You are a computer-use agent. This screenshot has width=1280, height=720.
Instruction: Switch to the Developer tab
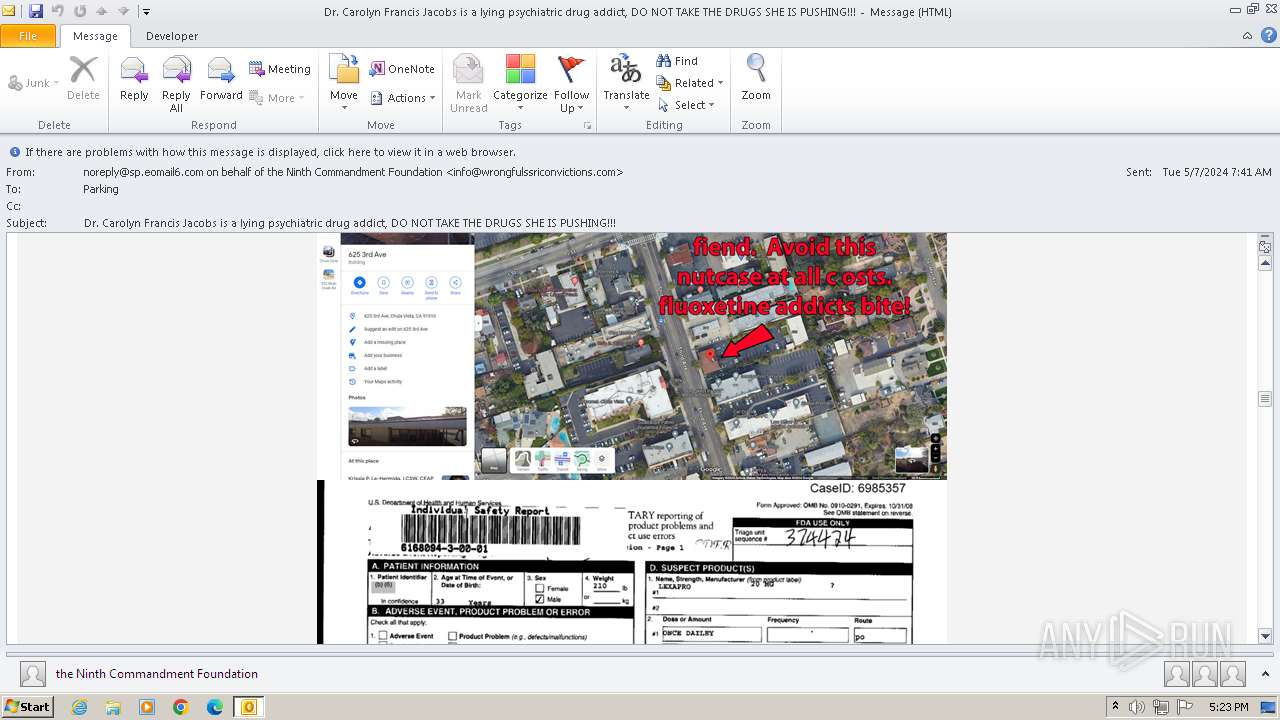point(172,36)
